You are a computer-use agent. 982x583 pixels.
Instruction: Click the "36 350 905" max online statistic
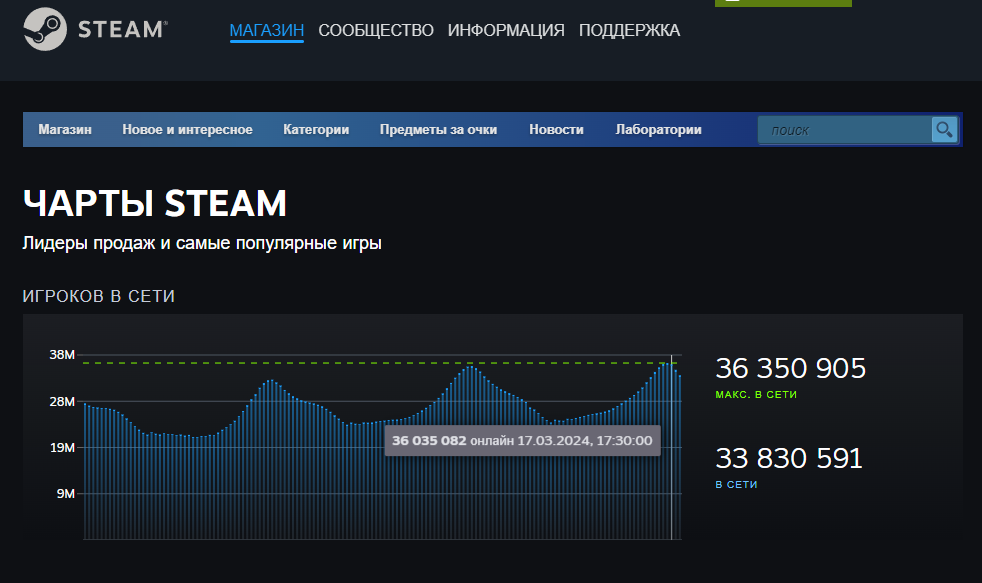tap(790, 368)
